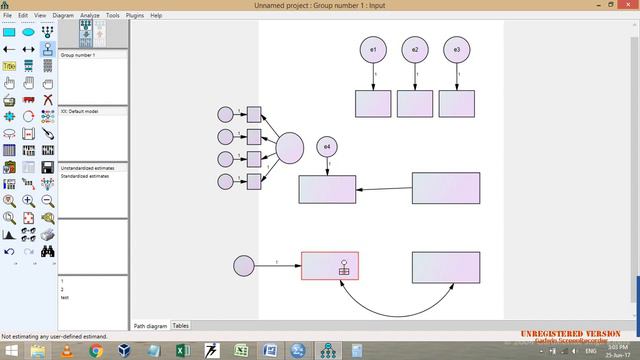Choose Standardized estimates
Image resolution: width=640 pixels, height=360 pixels.
tap(85, 176)
